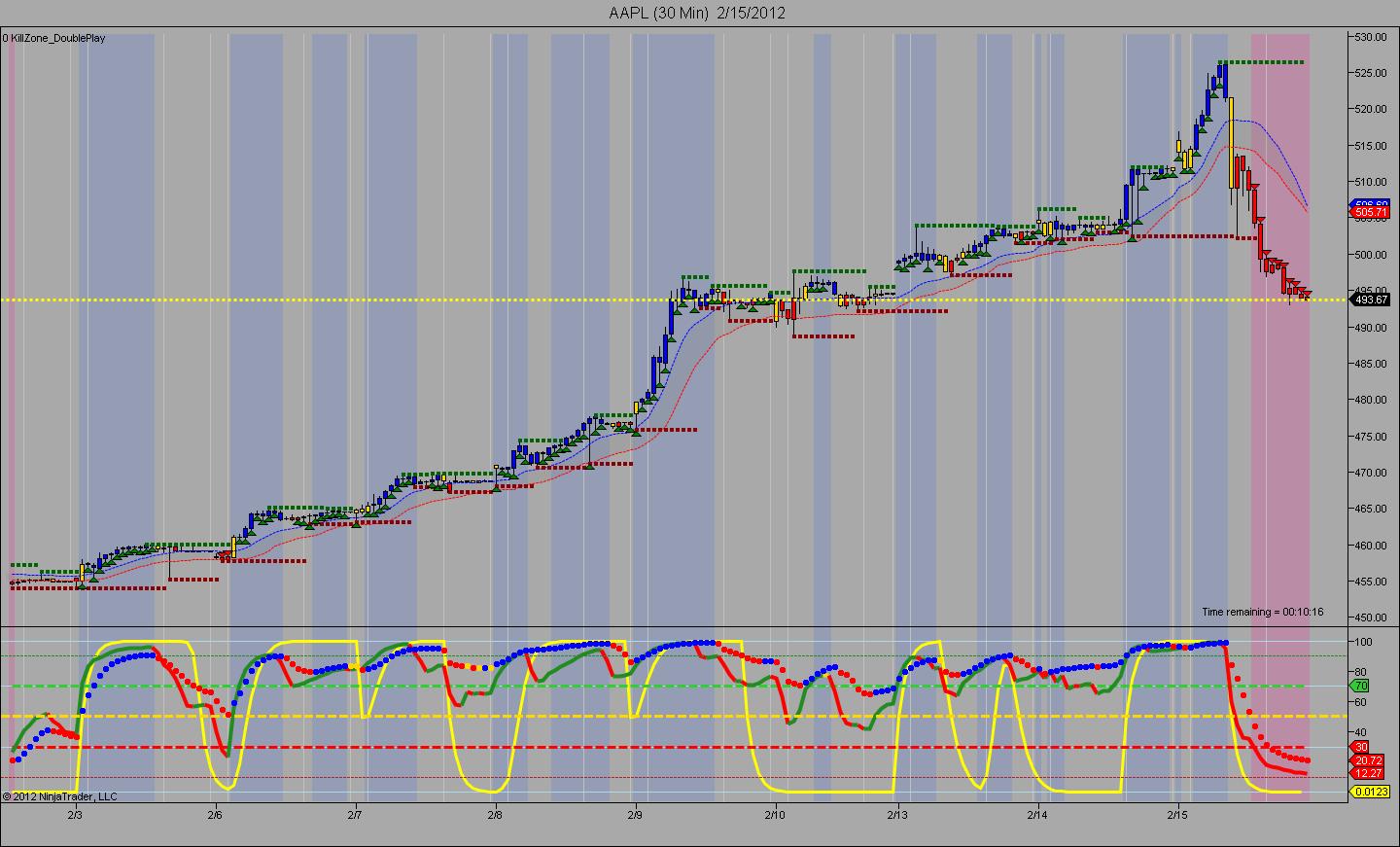Image resolution: width=1400 pixels, height=847 pixels.
Task: Click the 2/13 date label
Action: (897, 814)
